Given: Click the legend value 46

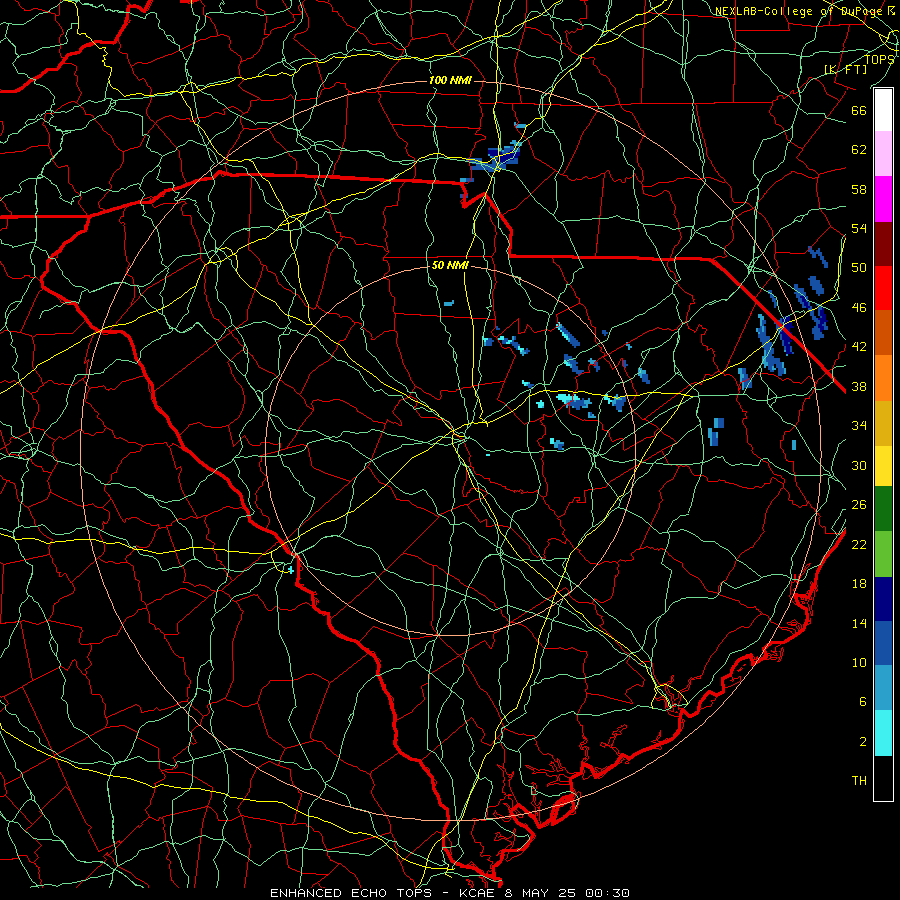Looking at the screenshot, I should 859,308.
